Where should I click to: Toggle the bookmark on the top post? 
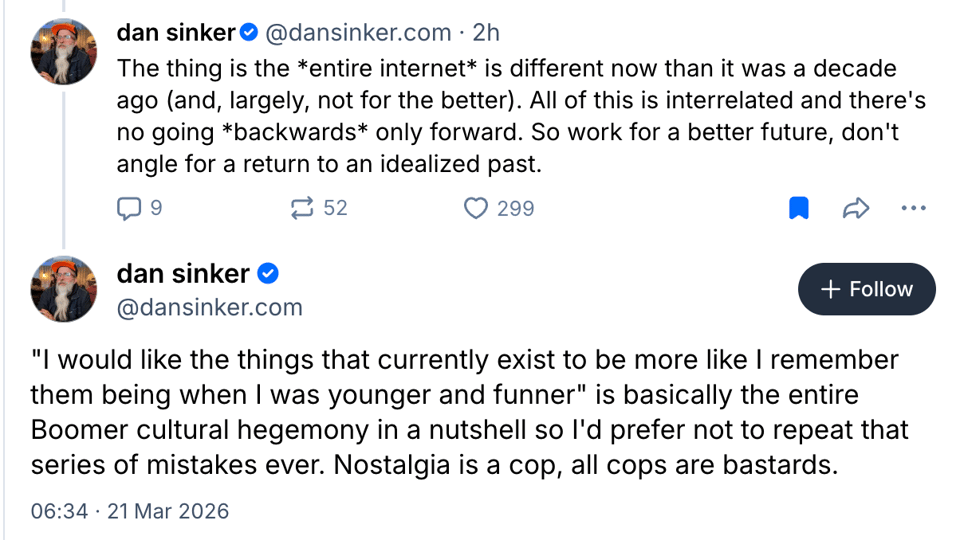(799, 208)
